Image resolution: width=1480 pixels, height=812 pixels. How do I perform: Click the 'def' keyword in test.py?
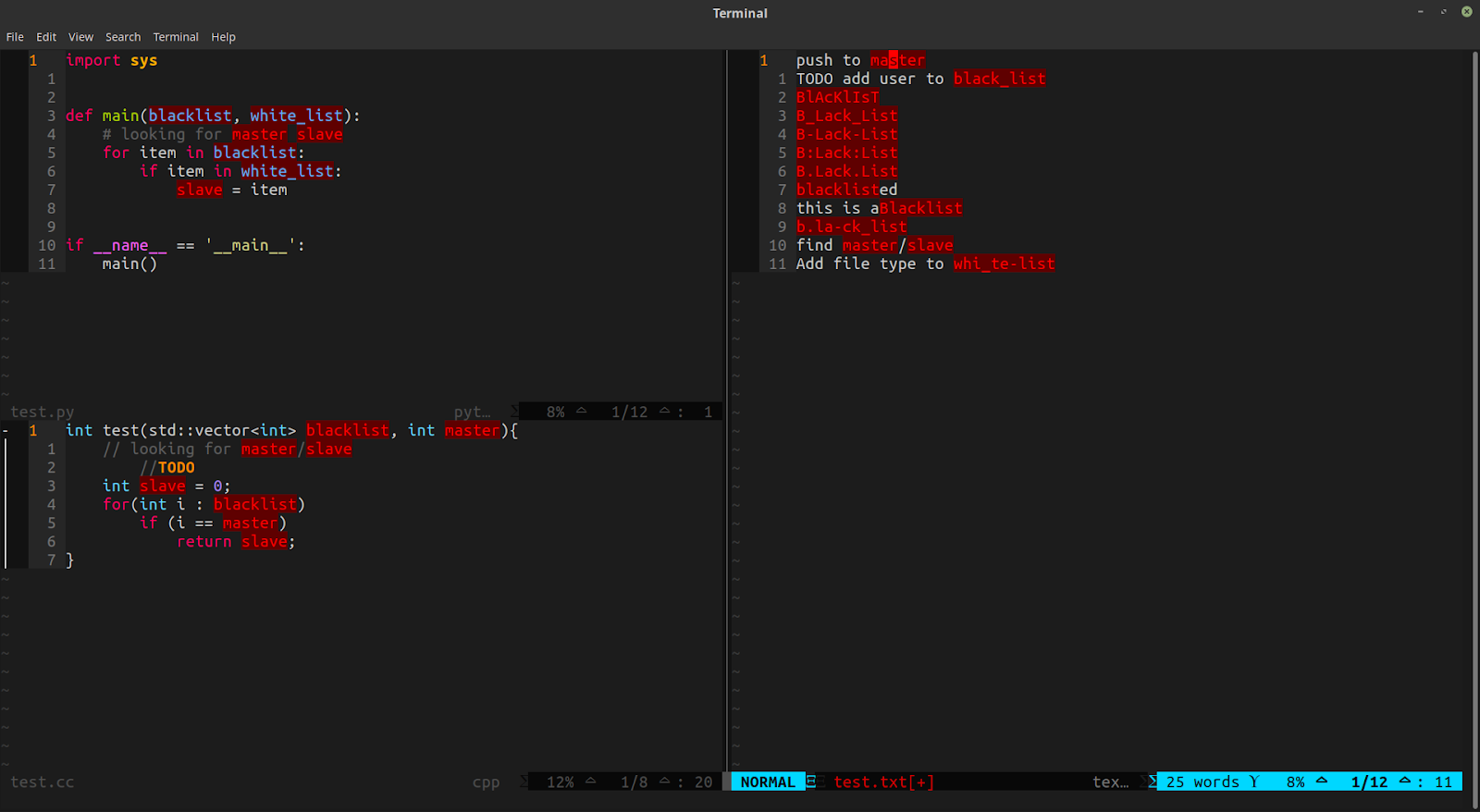point(80,116)
